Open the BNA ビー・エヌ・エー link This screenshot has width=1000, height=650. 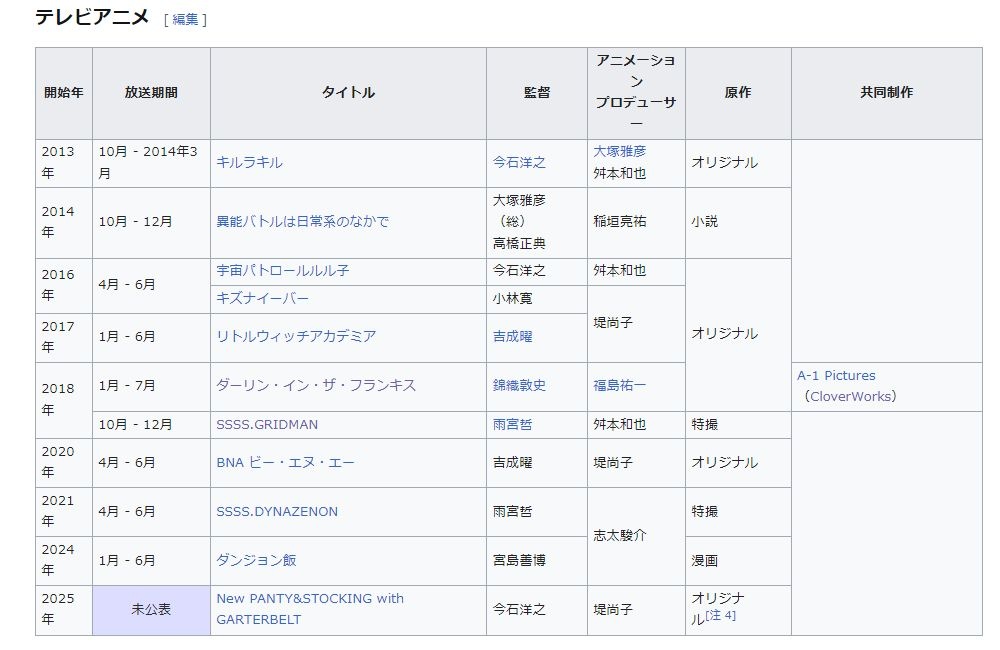[x=285, y=462]
